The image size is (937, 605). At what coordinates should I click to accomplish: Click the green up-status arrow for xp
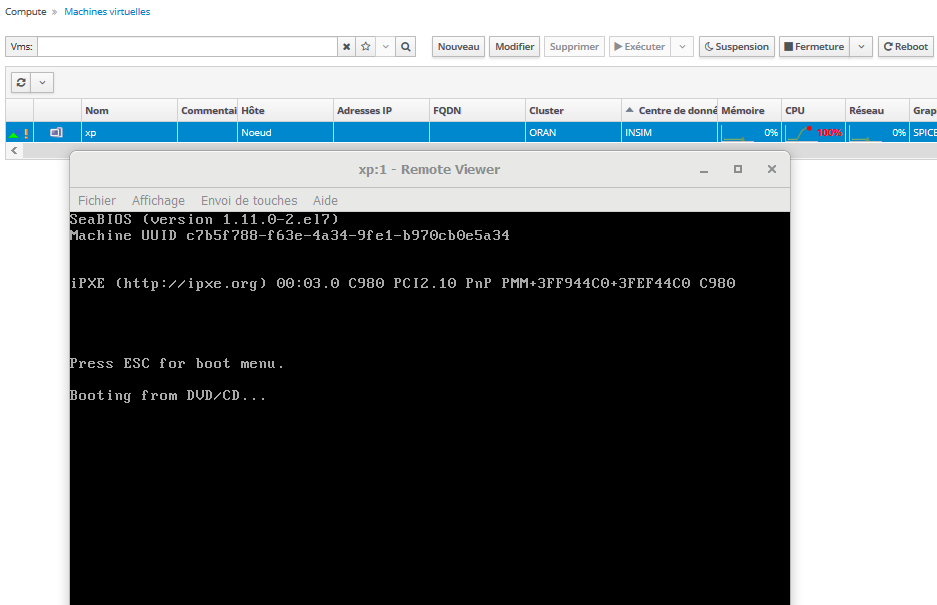click(x=13, y=133)
